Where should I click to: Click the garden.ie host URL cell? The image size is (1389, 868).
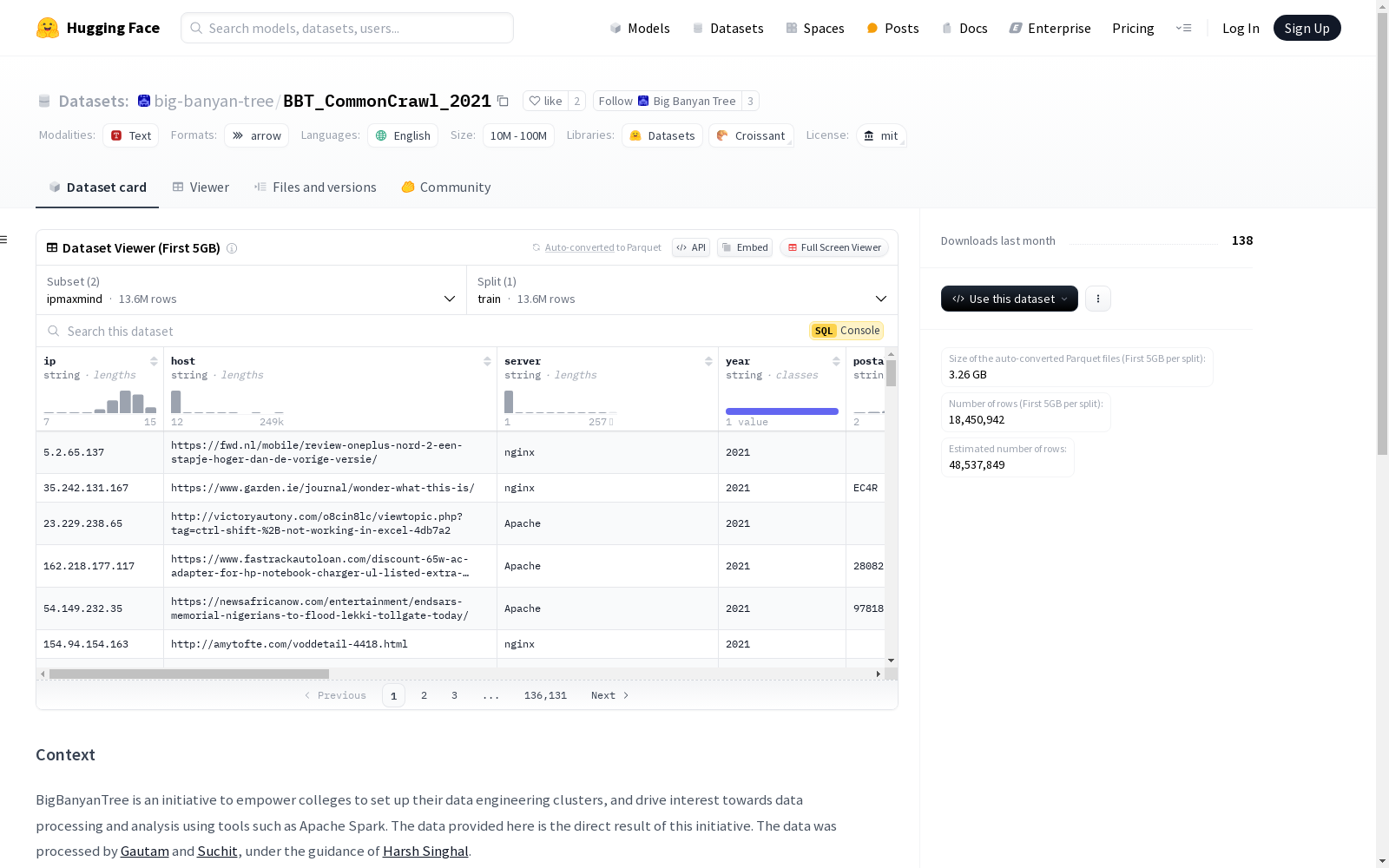pos(330,488)
